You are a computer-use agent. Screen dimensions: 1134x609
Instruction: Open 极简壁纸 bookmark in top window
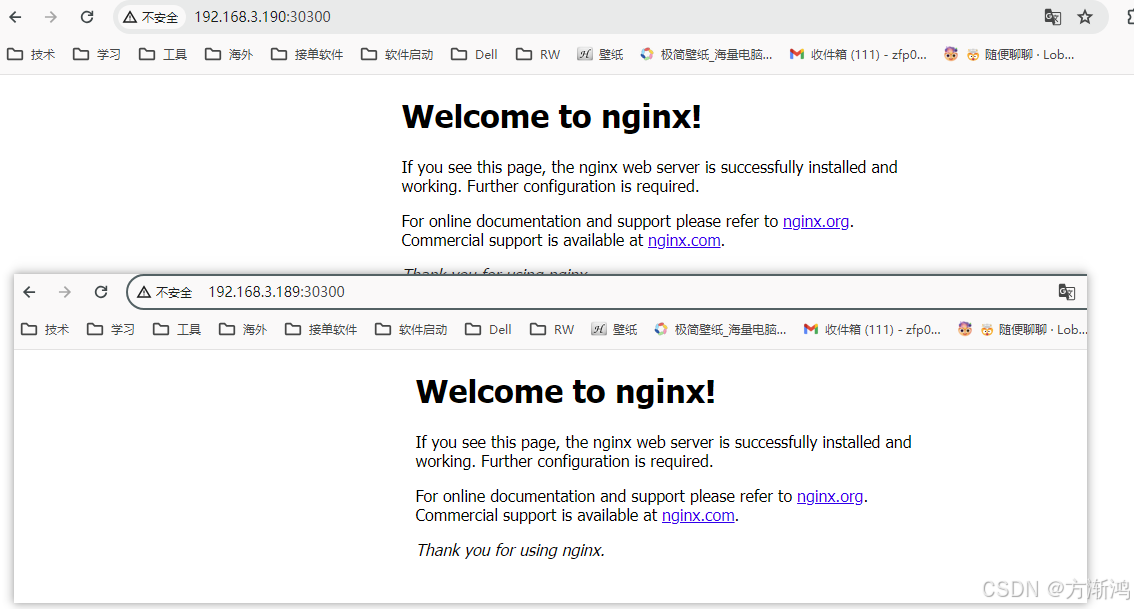point(706,54)
